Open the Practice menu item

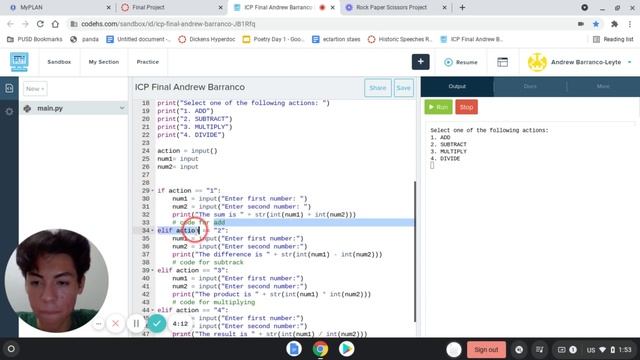[x=148, y=62]
